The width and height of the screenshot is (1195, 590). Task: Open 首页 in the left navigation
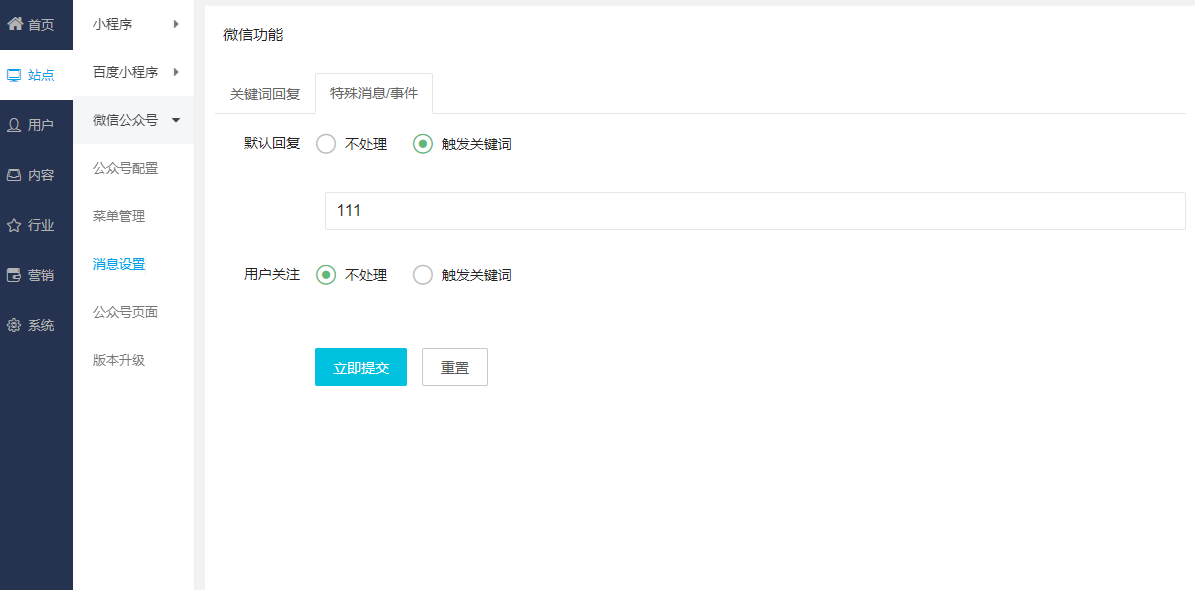tap(41, 24)
